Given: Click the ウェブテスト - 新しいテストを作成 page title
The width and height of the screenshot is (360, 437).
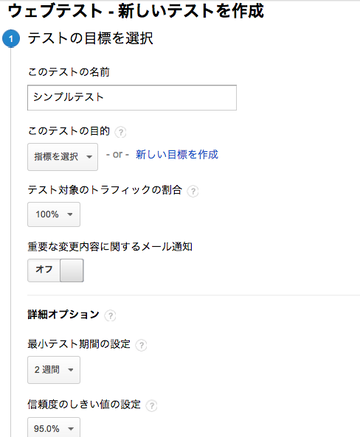Looking at the screenshot, I should (136, 11).
